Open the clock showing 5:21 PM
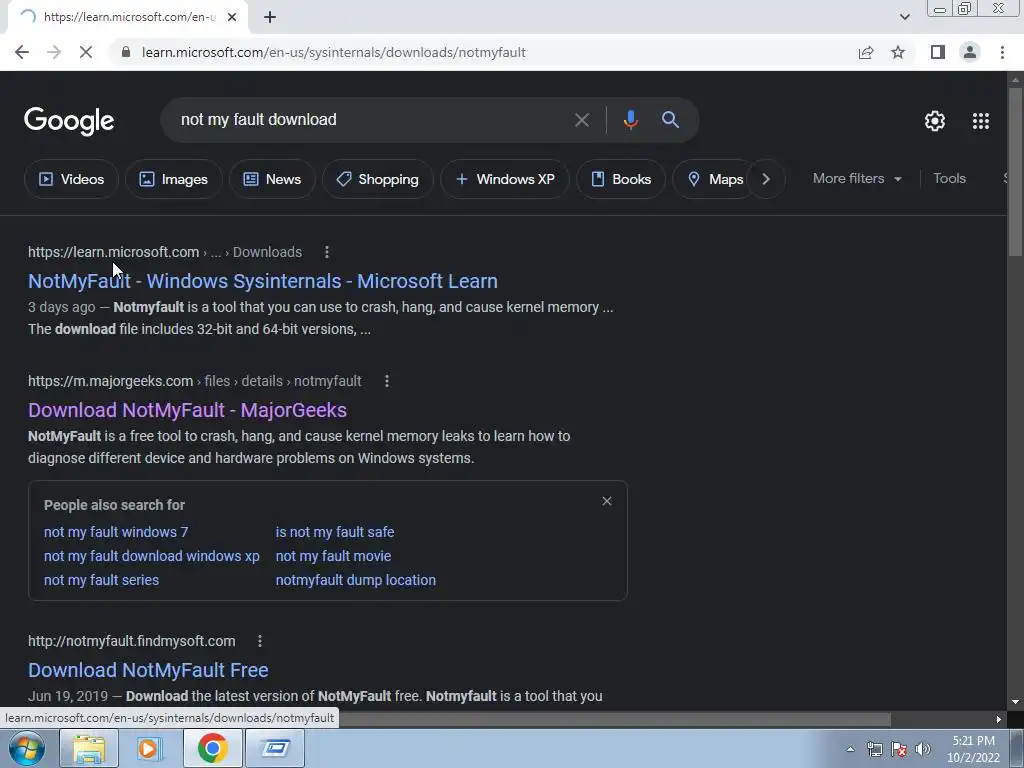The width and height of the screenshot is (1024, 768). tap(973, 749)
